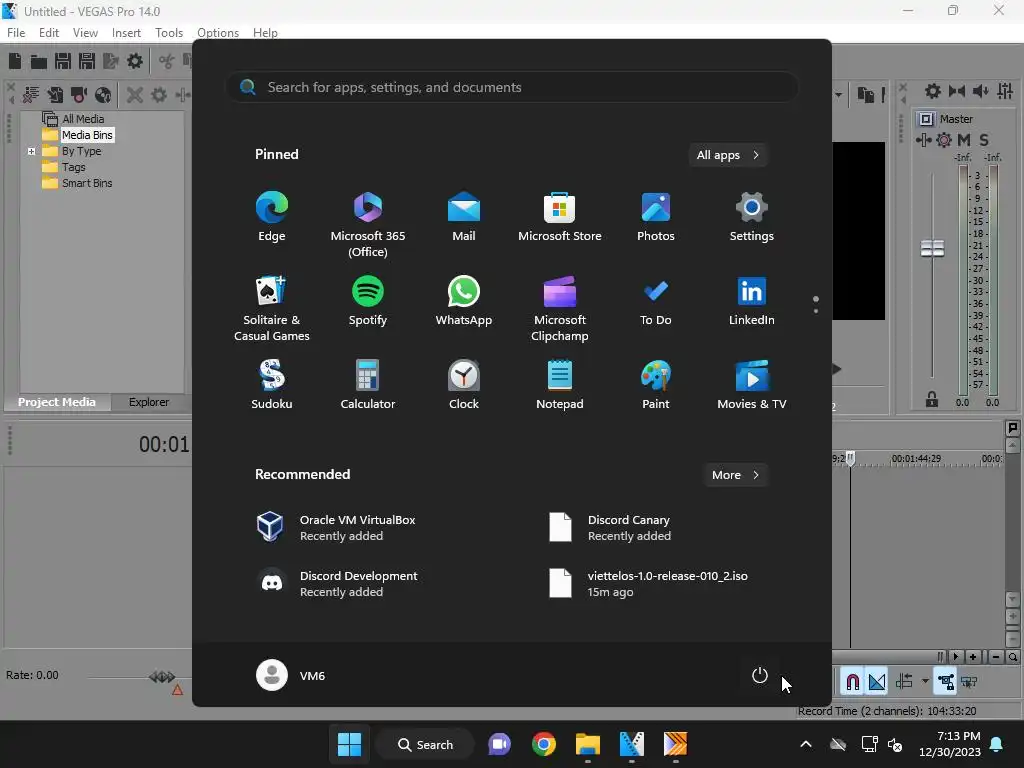Open mixing console from Master Bus toolbar
1024x768 pixels.
click(1005, 91)
